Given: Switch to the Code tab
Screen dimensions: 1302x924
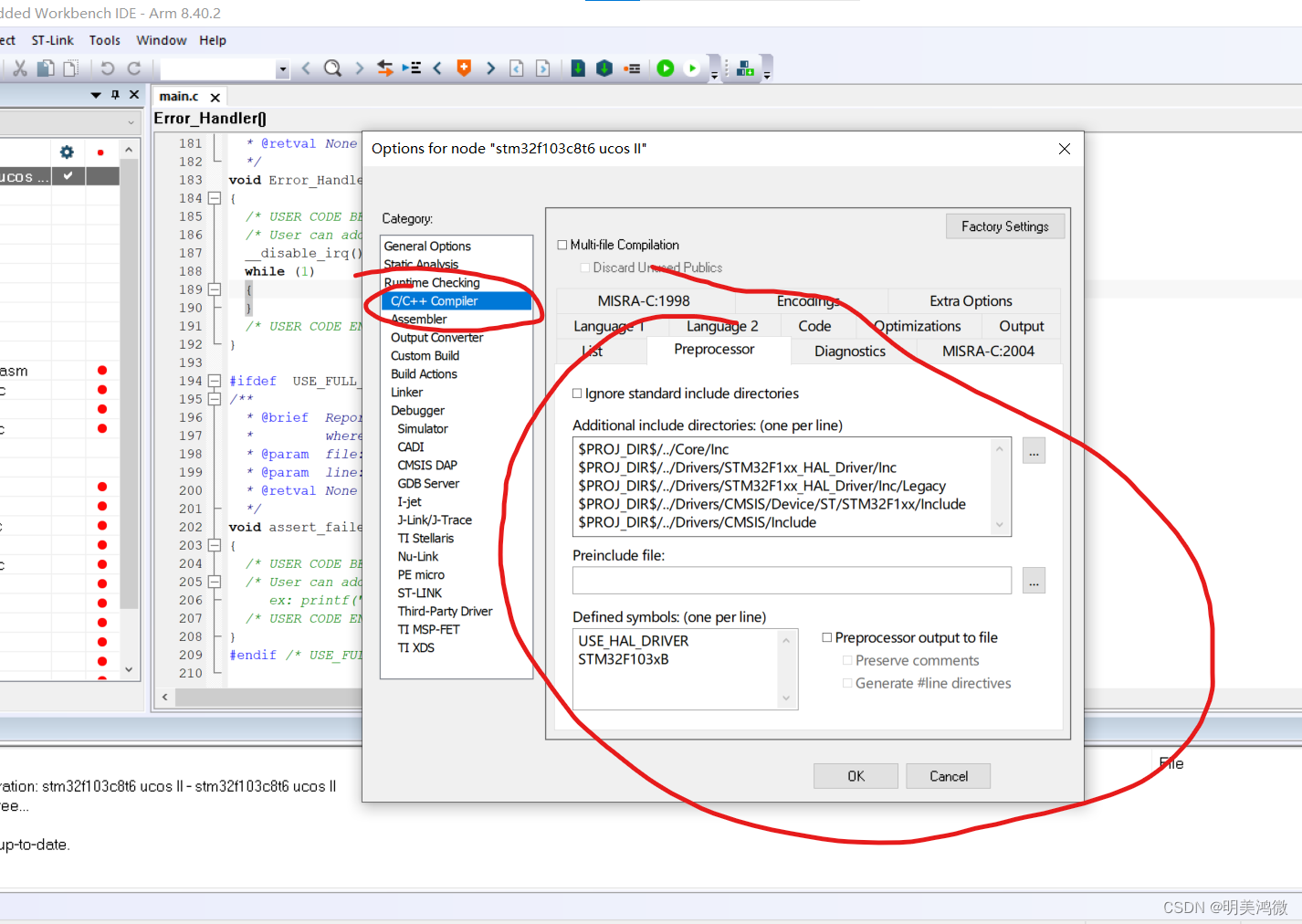Looking at the screenshot, I should (814, 326).
